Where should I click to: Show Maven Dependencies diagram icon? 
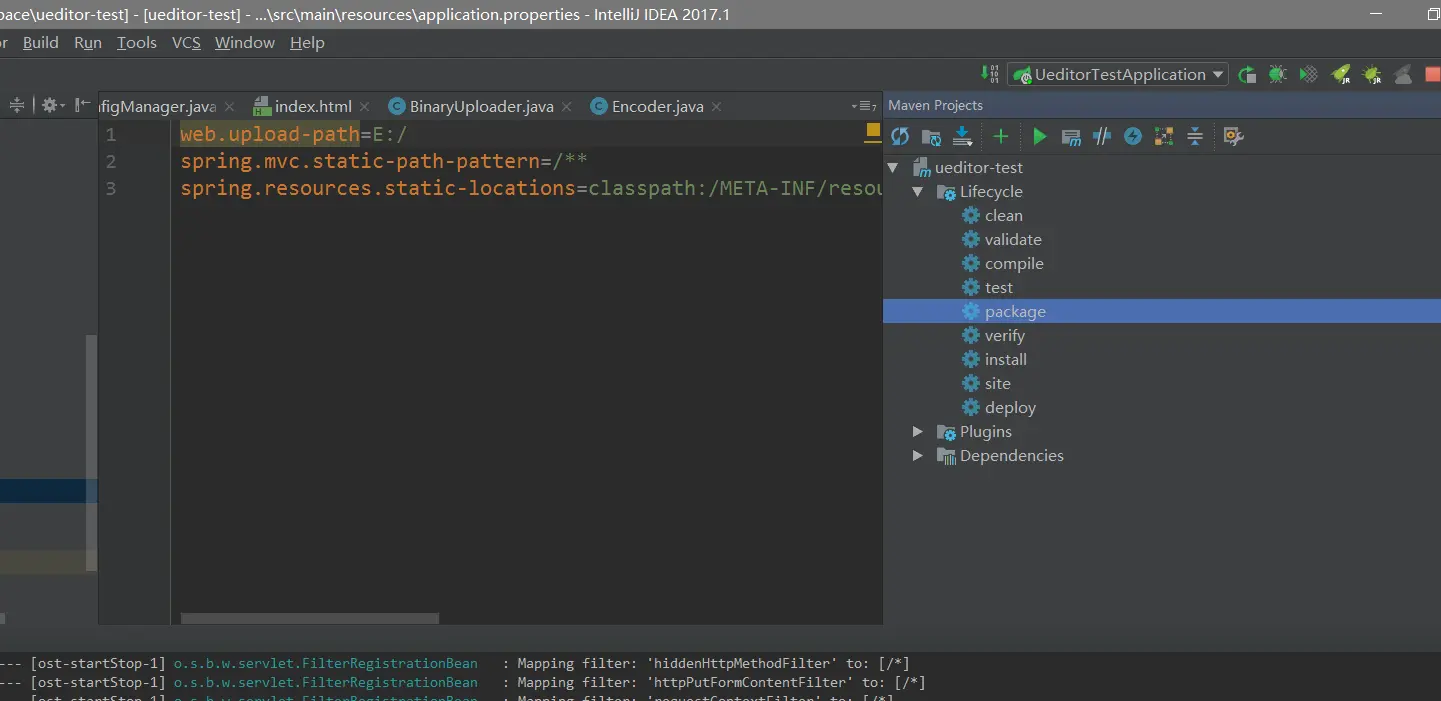click(1164, 136)
